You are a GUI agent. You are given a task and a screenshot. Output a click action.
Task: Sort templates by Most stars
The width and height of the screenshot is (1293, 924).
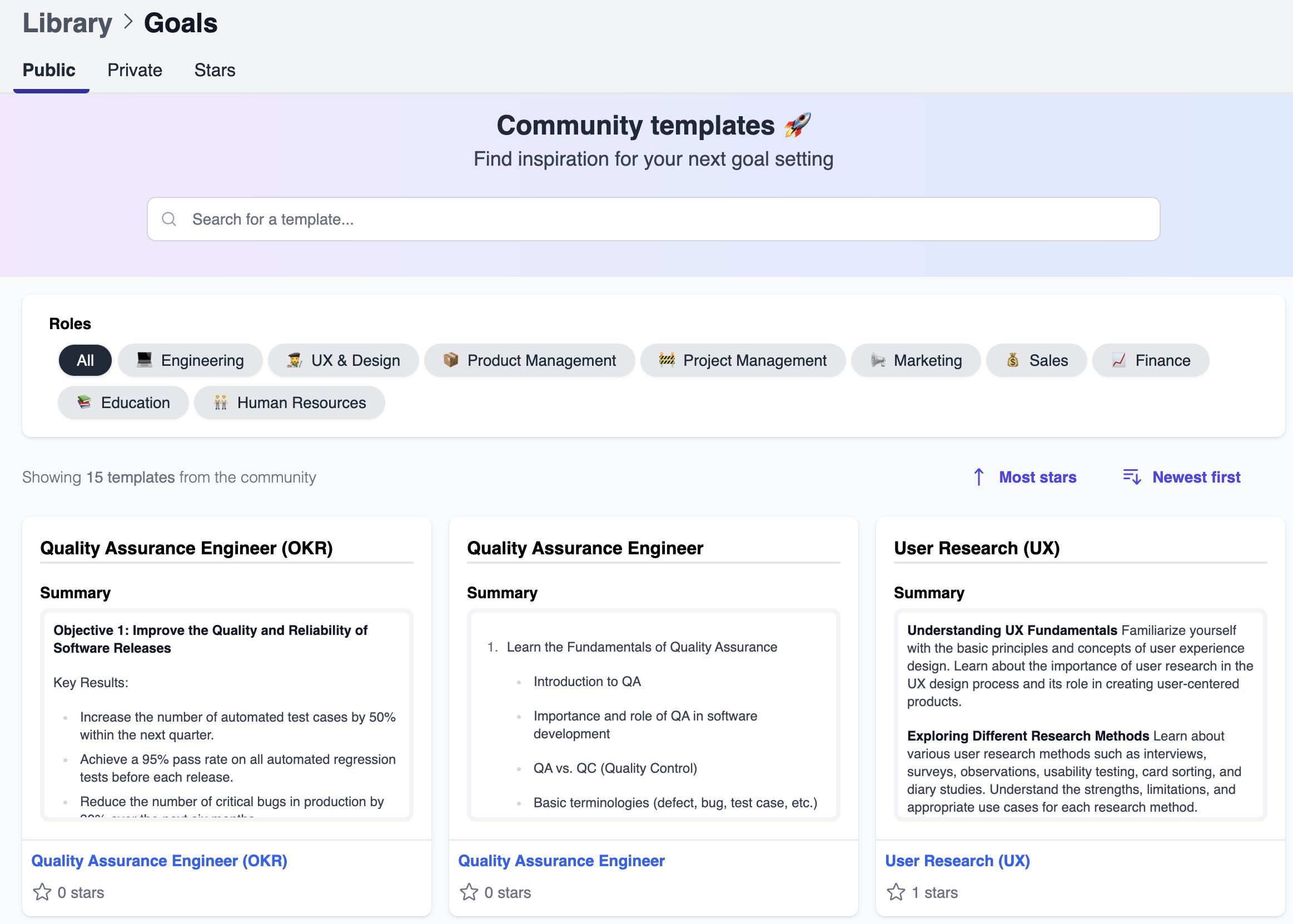[1037, 477]
